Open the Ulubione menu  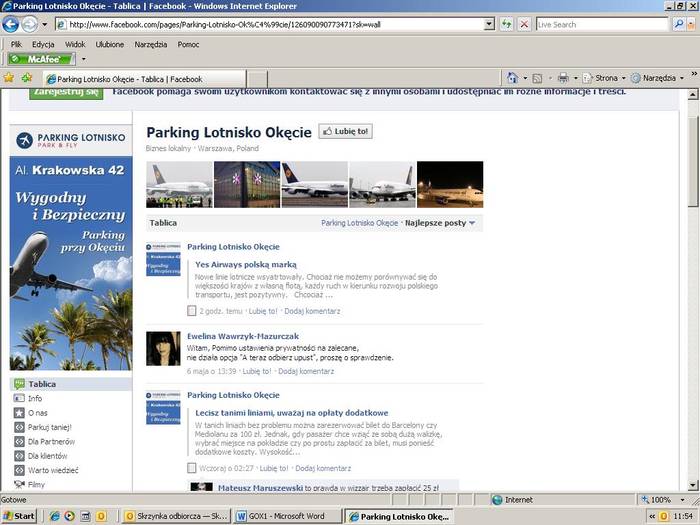pos(110,44)
